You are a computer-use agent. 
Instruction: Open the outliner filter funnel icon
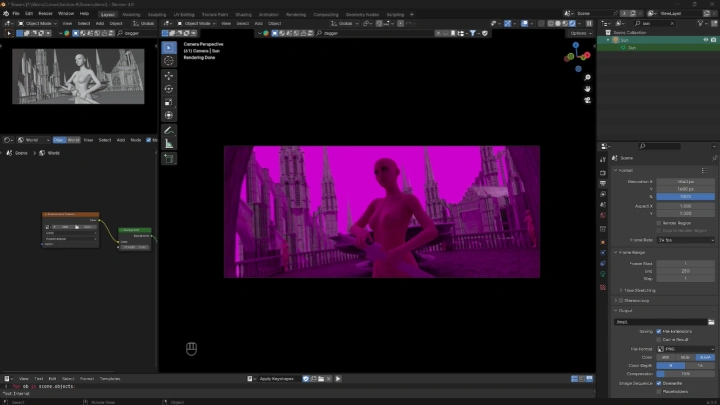point(700,23)
